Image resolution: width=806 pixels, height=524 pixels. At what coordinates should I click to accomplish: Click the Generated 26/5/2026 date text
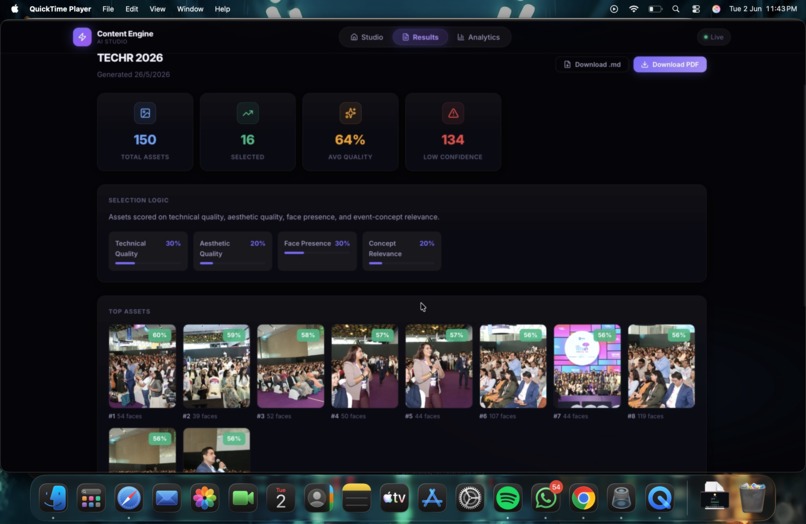[133, 75]
